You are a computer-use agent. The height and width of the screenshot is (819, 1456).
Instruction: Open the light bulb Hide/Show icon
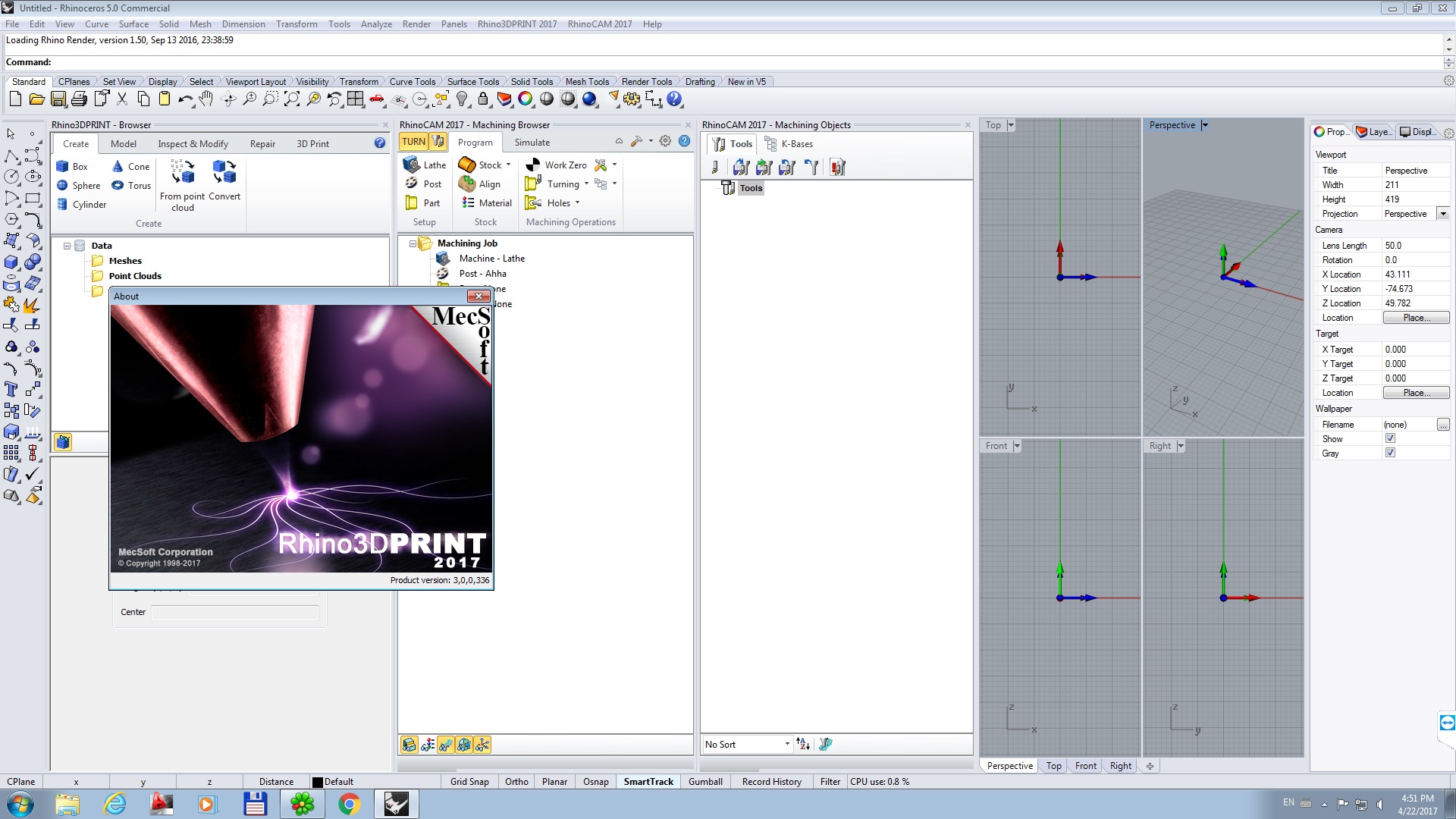coord(462,99)
